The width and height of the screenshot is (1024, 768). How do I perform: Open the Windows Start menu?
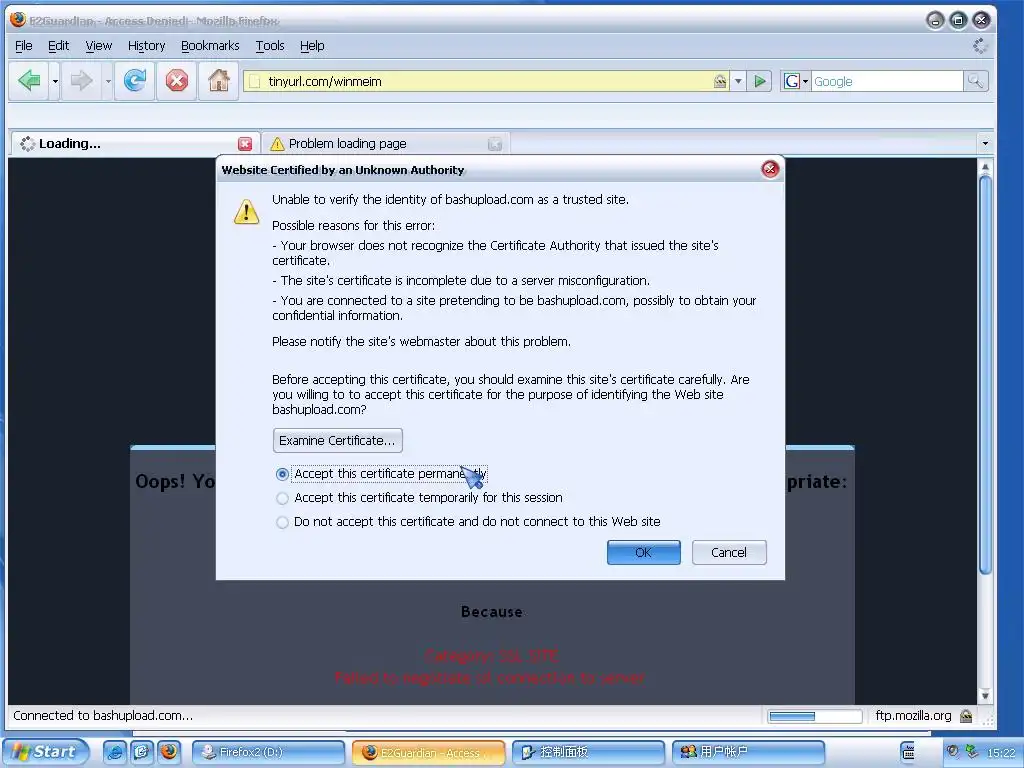click(46, 752)
